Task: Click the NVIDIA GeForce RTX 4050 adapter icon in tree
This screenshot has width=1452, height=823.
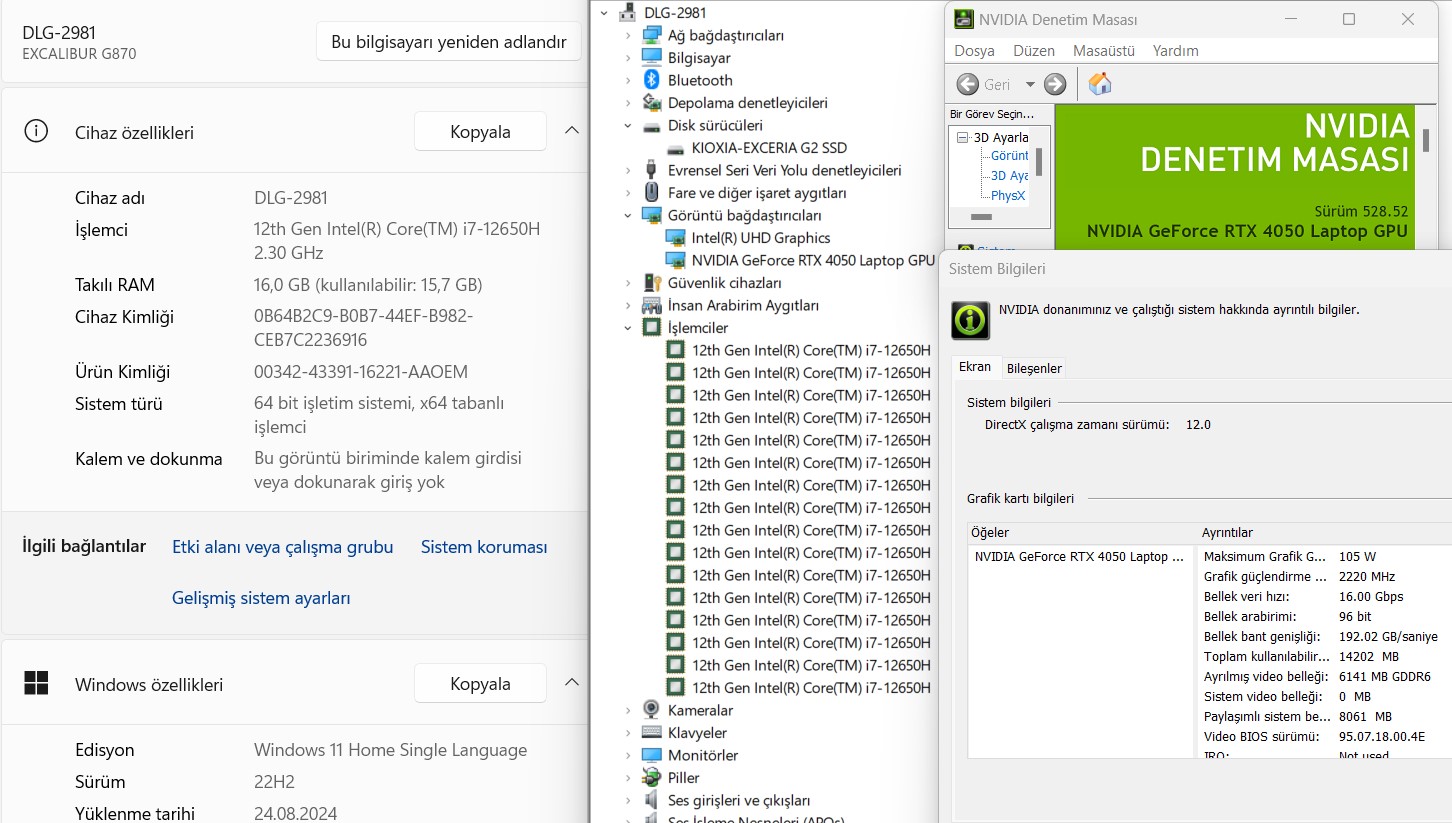Action: coord(676,260)
